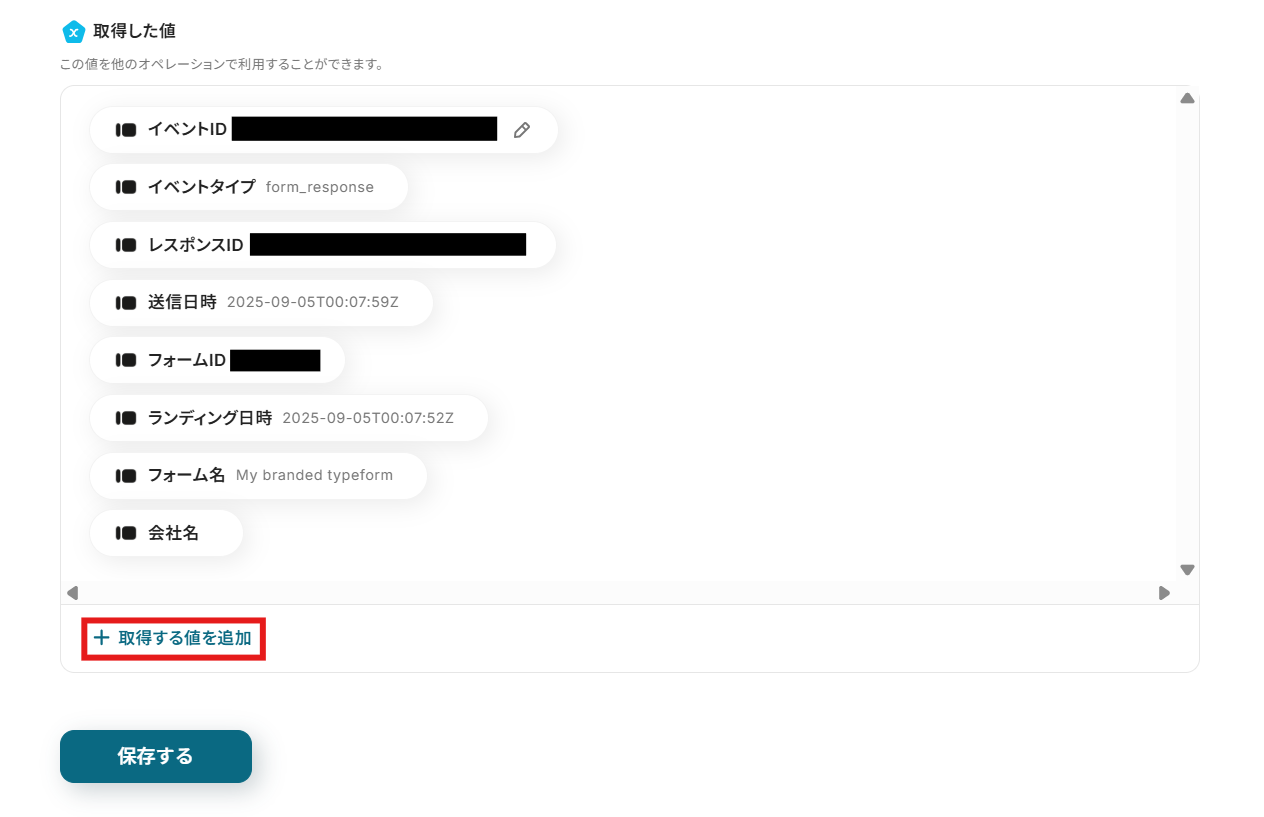Viewport: 1264px width, 817px height.
Task: Click the tag icon on the 送信日時 chip
Action: pyautogui.click(x=126, y=303)
